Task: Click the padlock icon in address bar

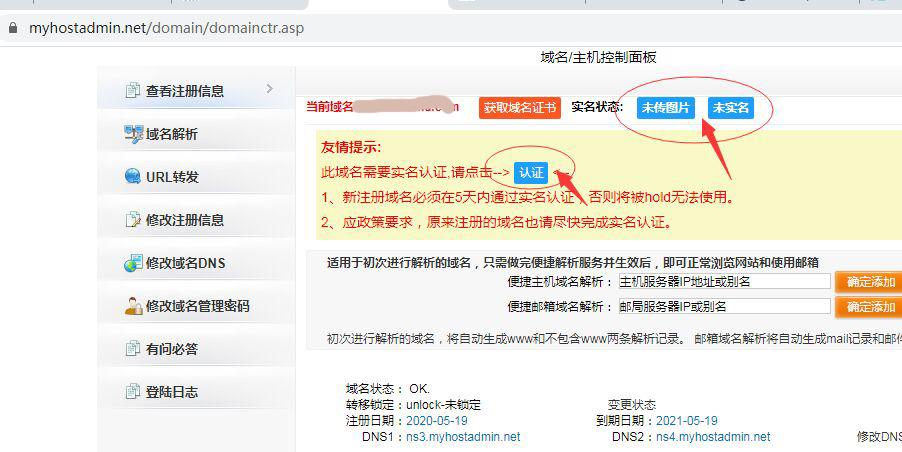Action: [13, 28]
